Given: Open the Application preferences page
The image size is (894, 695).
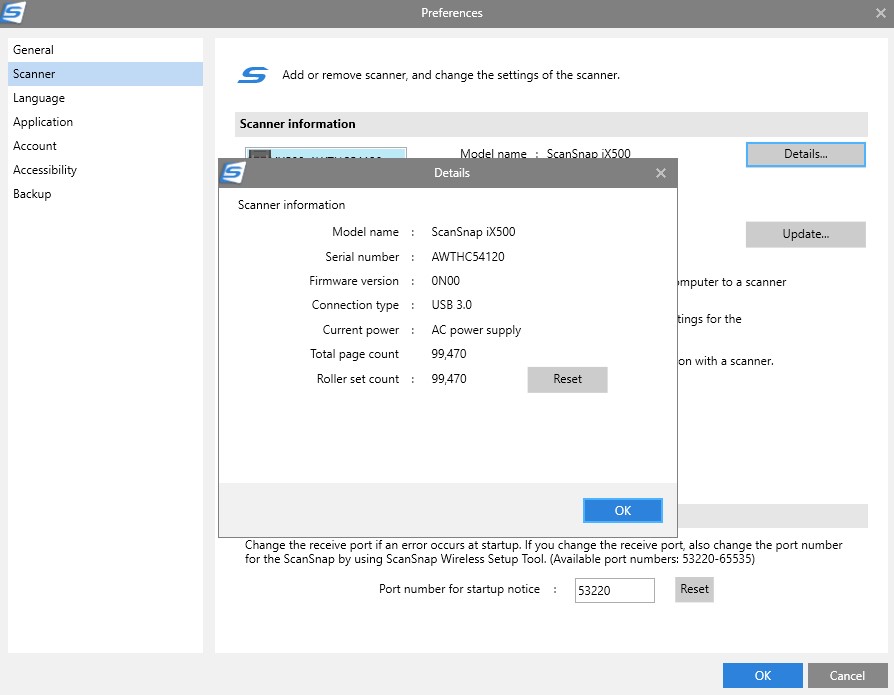Looking at the screenshot, I should coord(43,122).
